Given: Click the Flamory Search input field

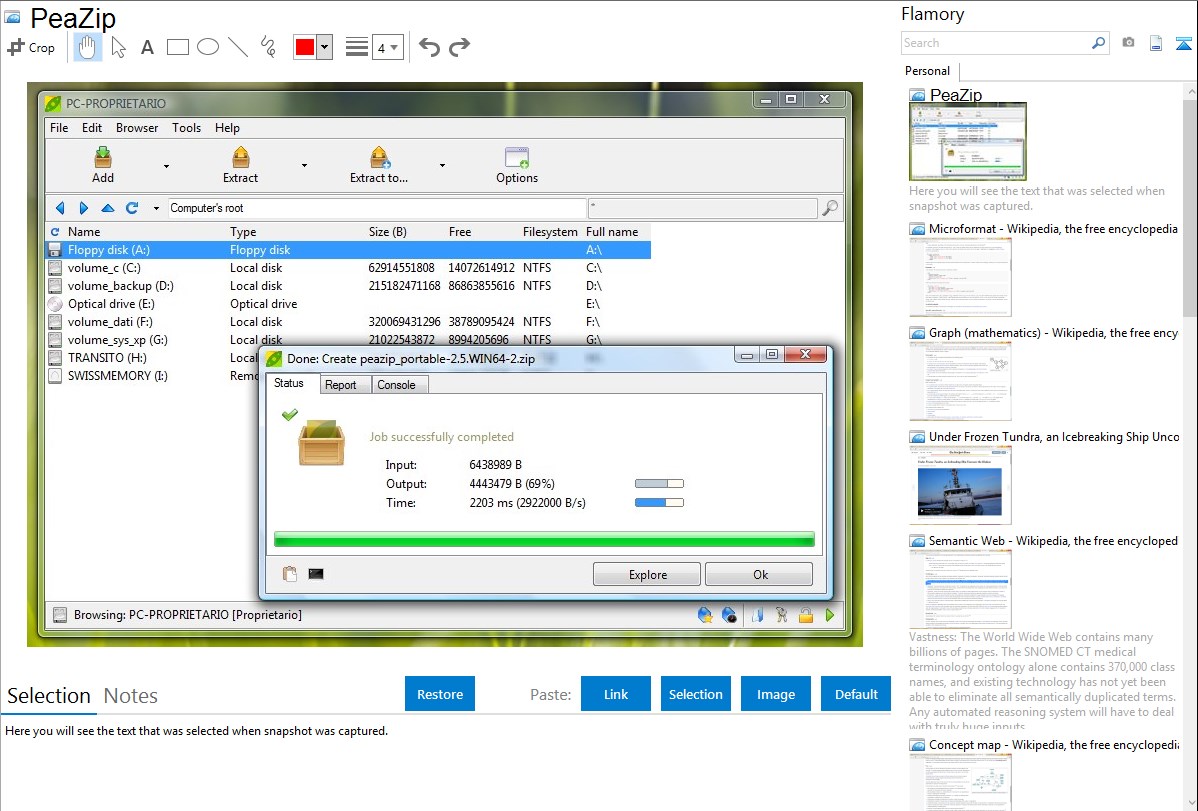Looking at the screenshot, I should point(995,43).
